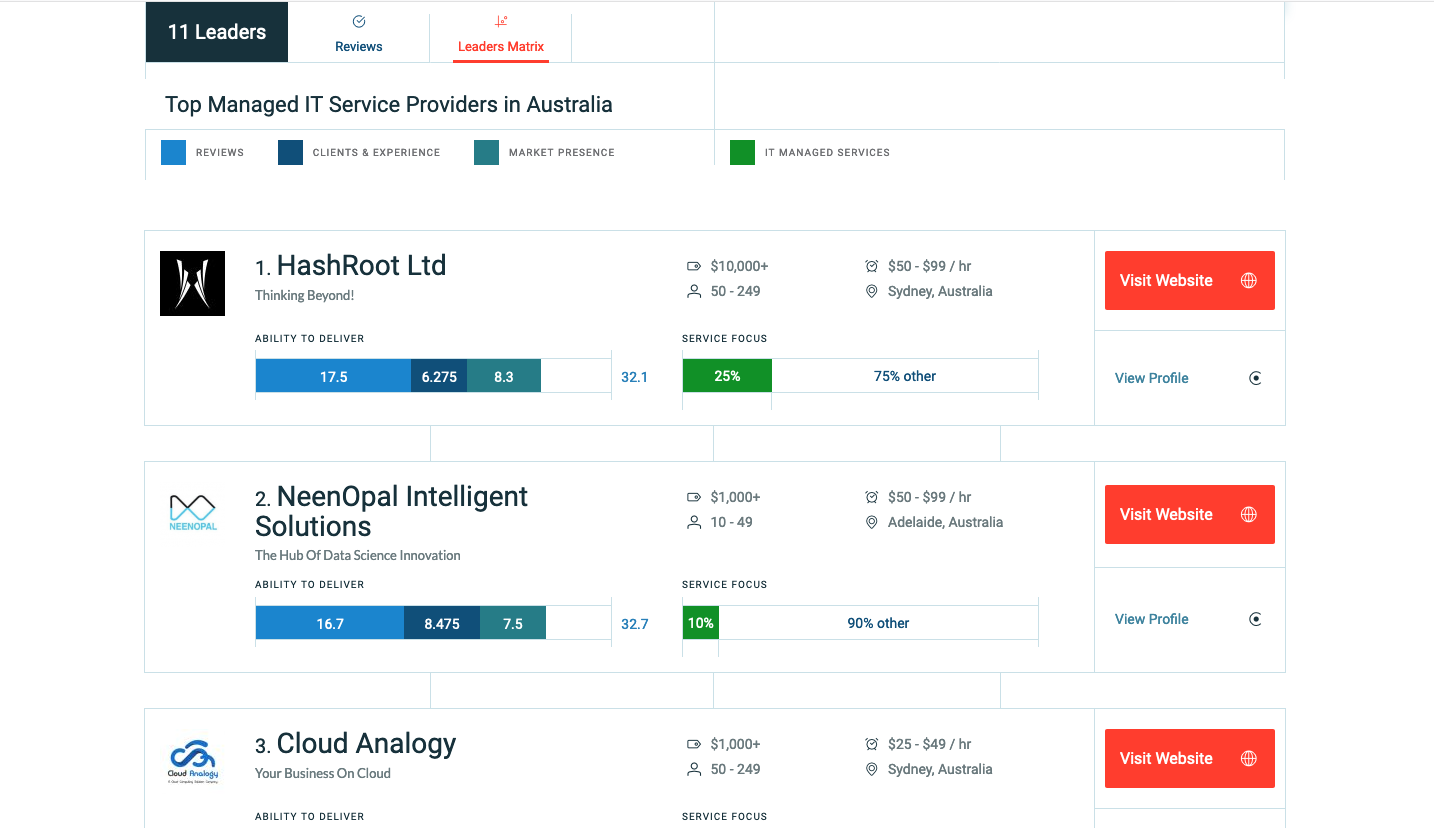Click the NeenOpal 16.7 reviews bar segment
1434x828 pixels.
click(330, 623)
